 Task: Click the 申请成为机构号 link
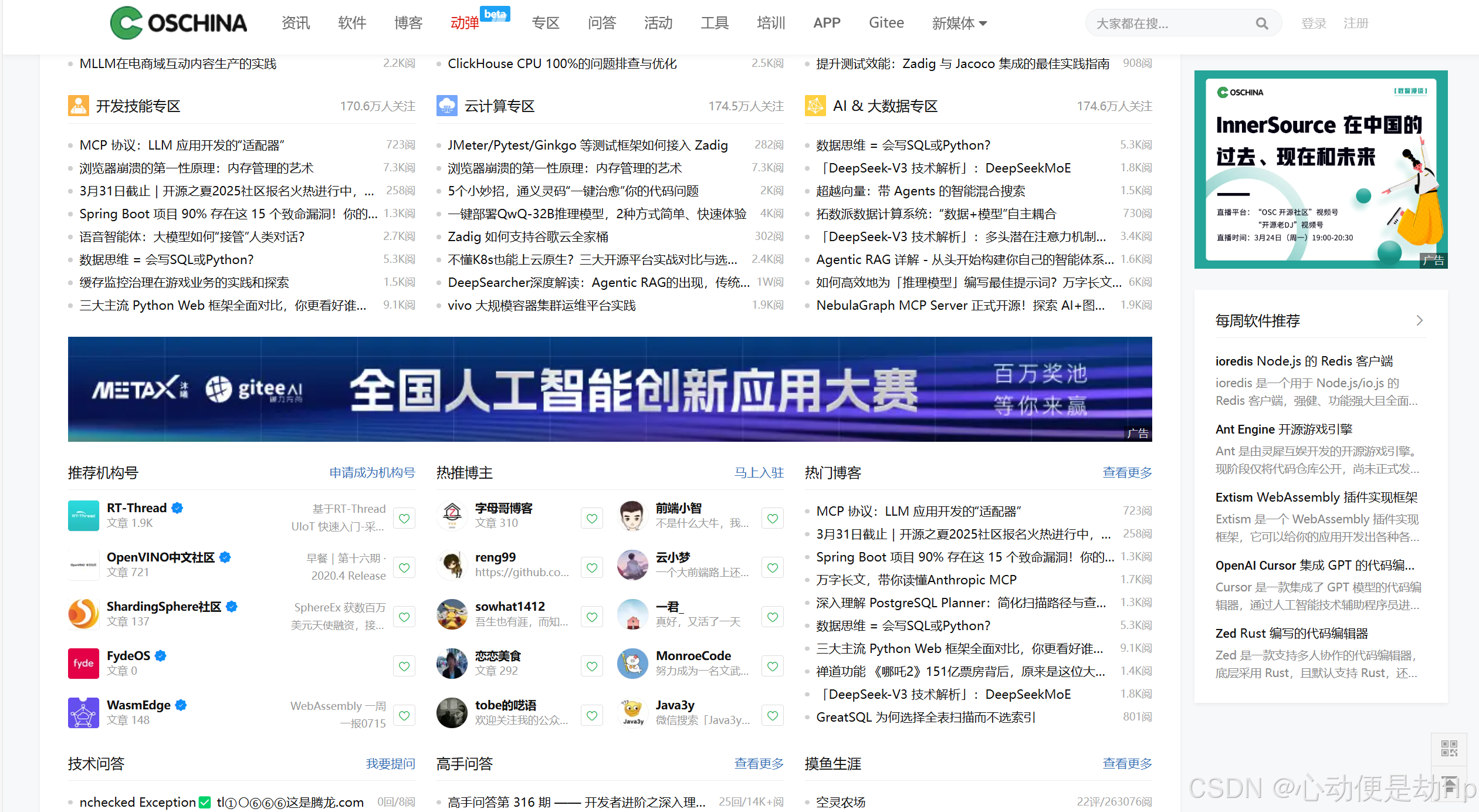372,473
